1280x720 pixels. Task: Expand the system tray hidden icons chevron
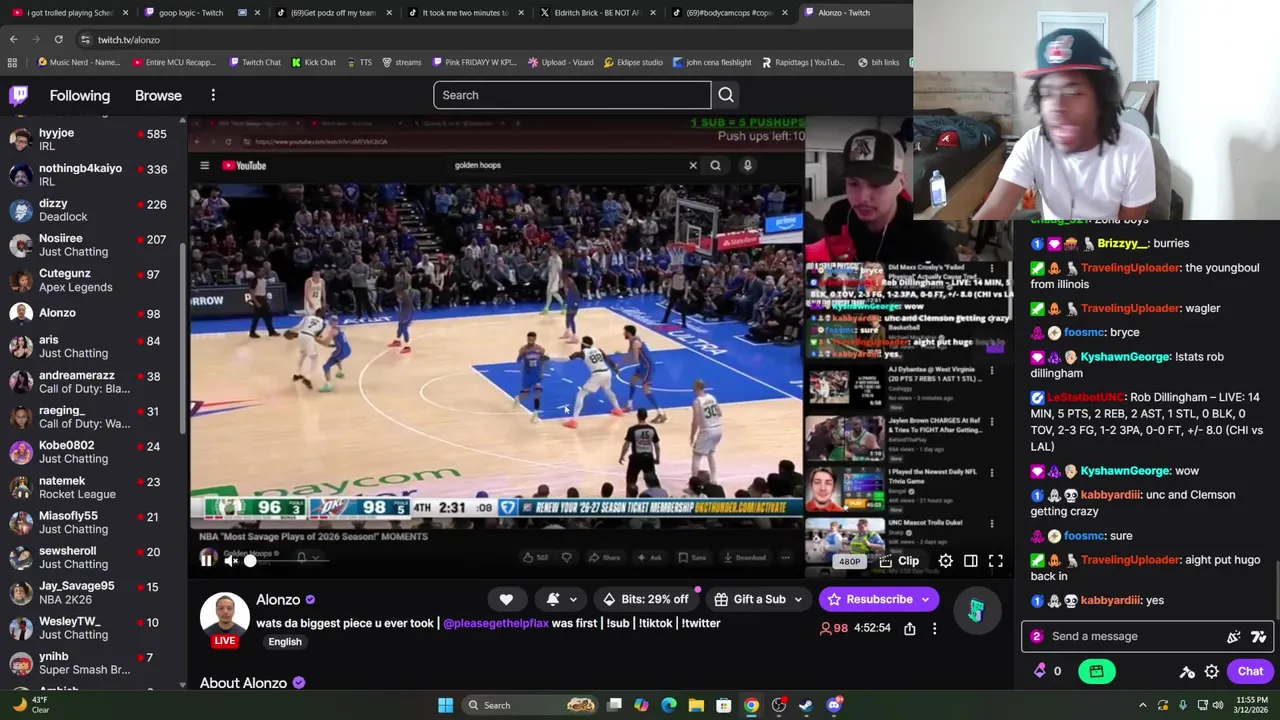pyautogui.click(x=1143, y=705)
